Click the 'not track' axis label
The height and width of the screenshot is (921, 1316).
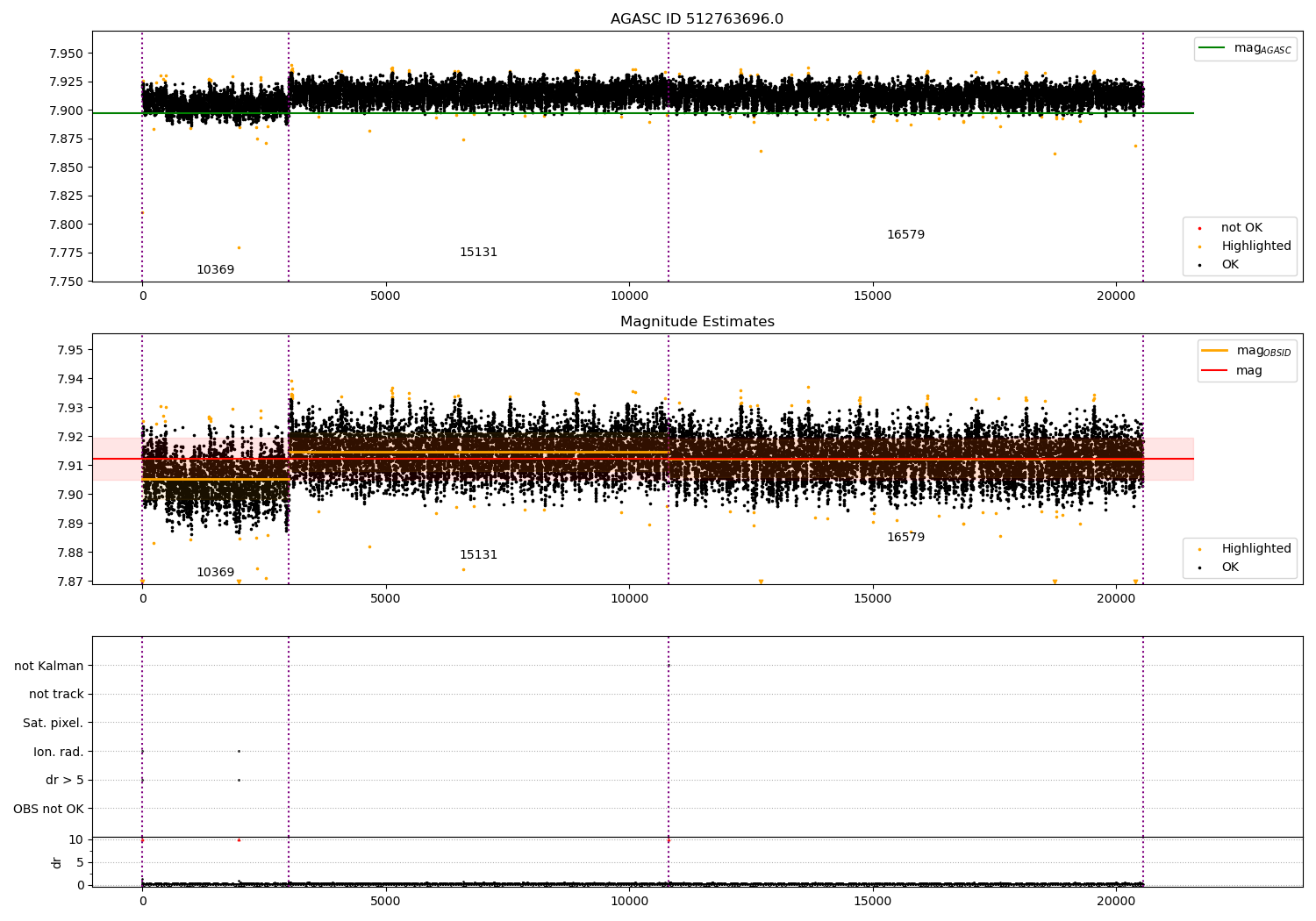pos(56,695)
